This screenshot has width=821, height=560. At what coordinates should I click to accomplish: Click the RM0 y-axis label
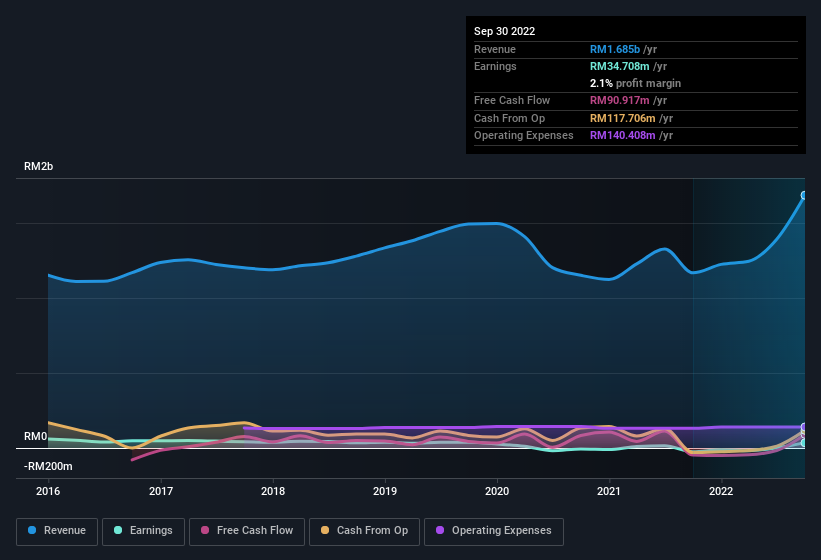pos(35,436)
